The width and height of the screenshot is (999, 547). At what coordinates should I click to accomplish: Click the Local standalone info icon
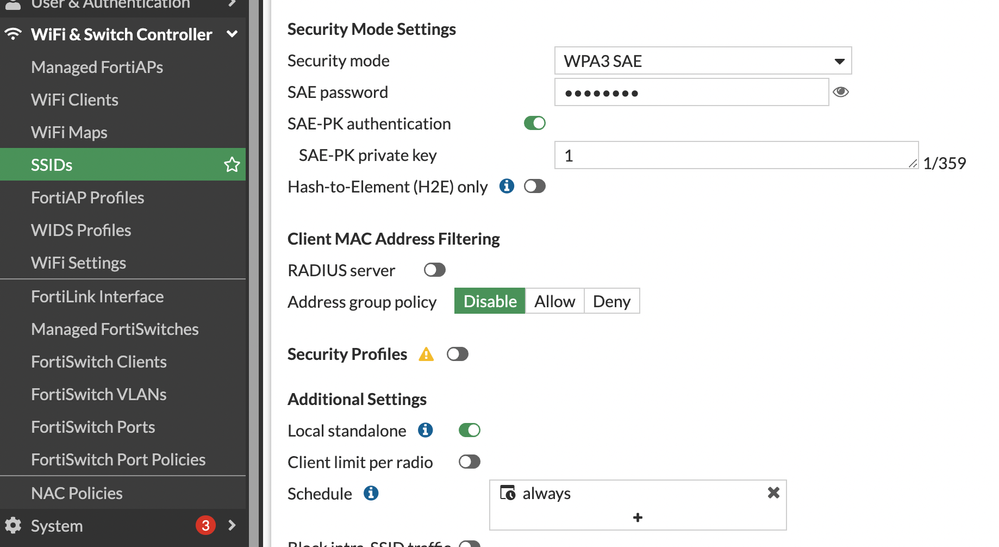pyautogui.click(x=425, y=430)
